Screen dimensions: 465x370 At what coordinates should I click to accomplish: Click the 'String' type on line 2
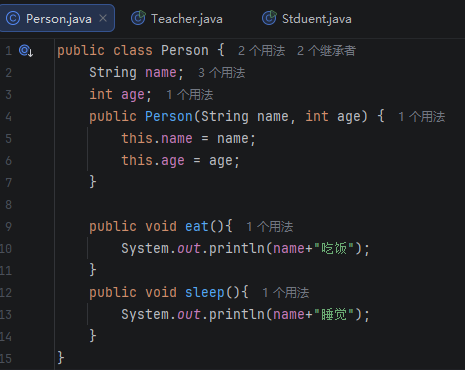click(x=113, y=73)
